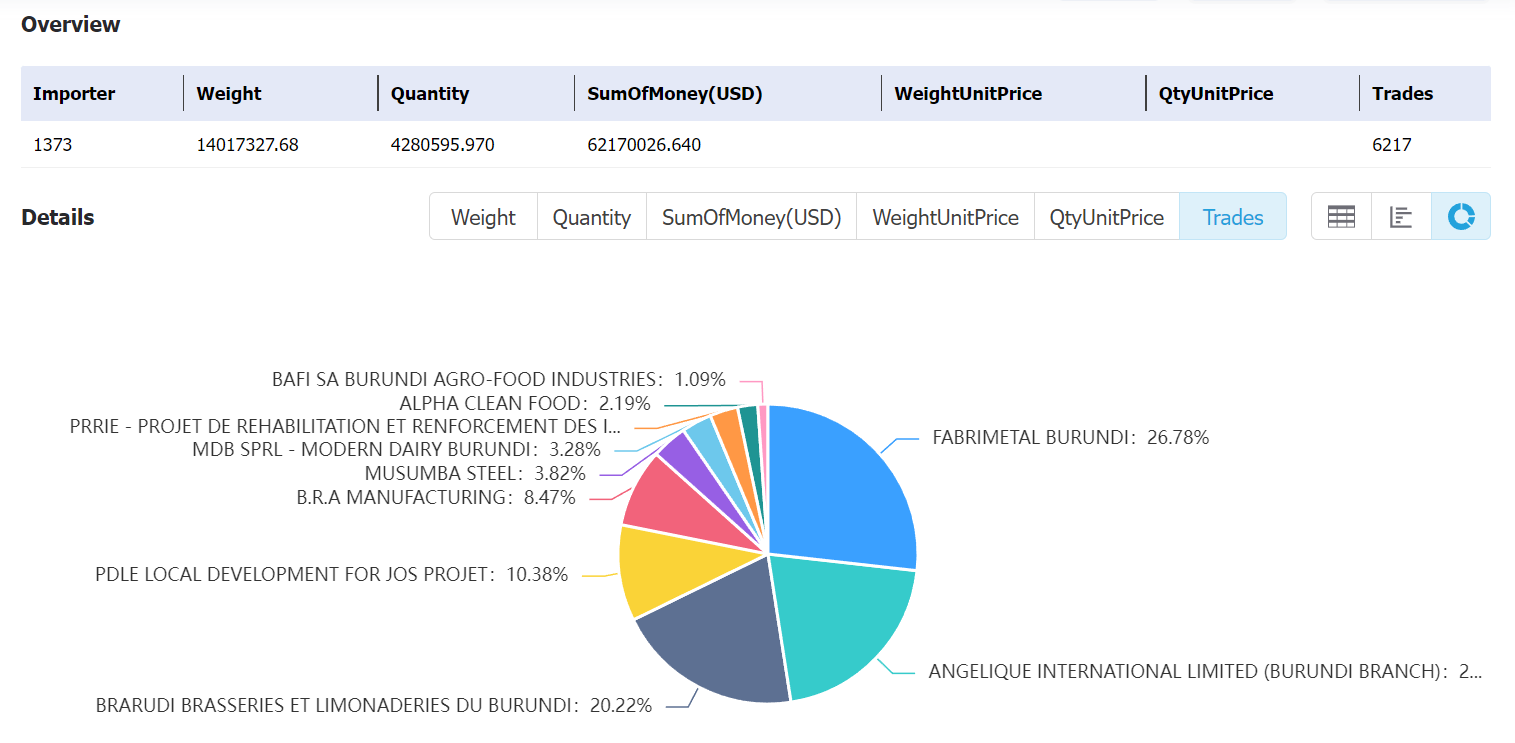Click the ANGELIQUE INTERNATIONAL LIMITED (BURUNDI BRANCH) label
The width and height of the screenshot is (1515, 743).
(1205, 671)
